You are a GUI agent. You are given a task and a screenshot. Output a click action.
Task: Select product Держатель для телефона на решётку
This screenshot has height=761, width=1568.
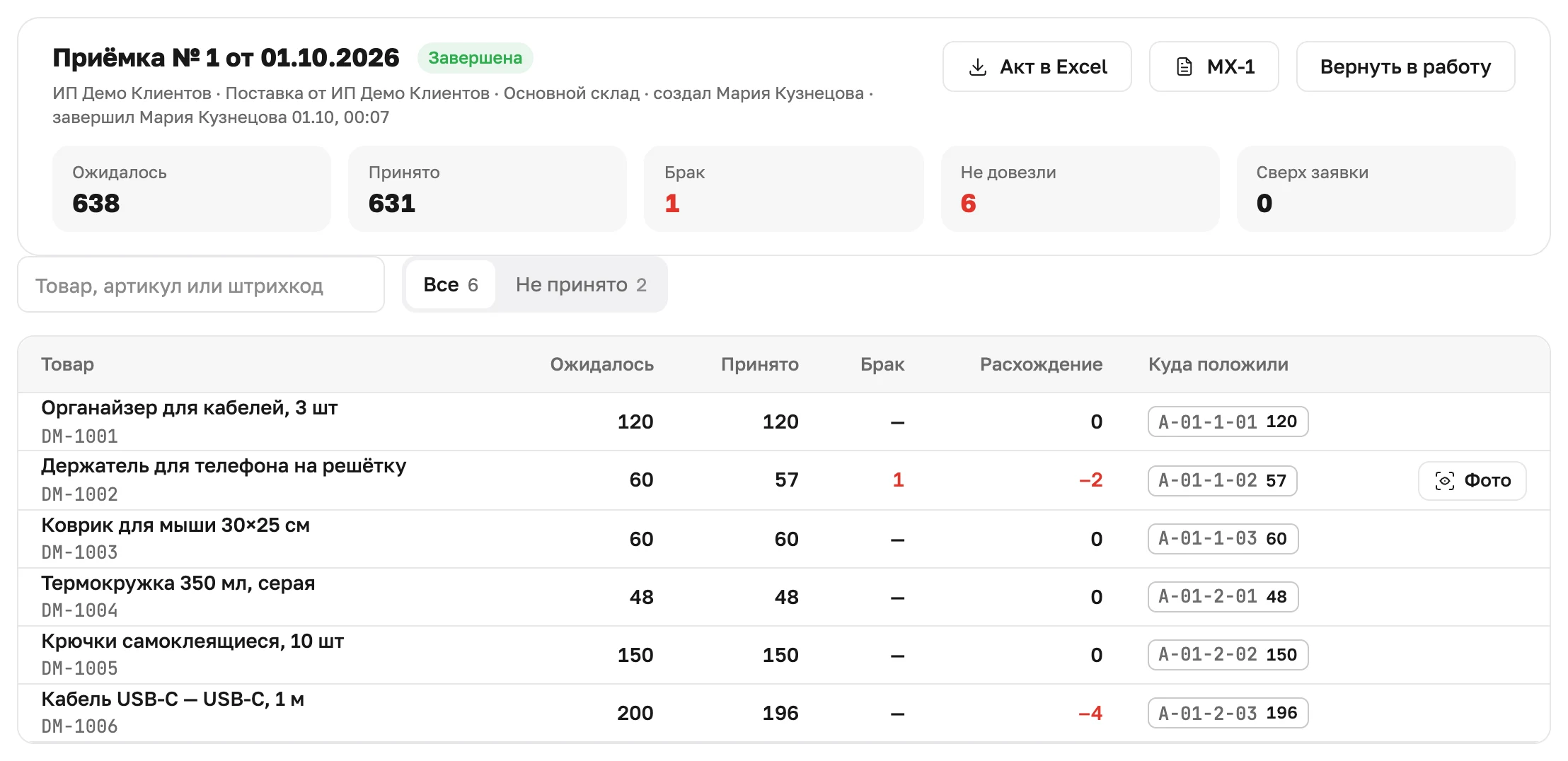pos(224,466)
